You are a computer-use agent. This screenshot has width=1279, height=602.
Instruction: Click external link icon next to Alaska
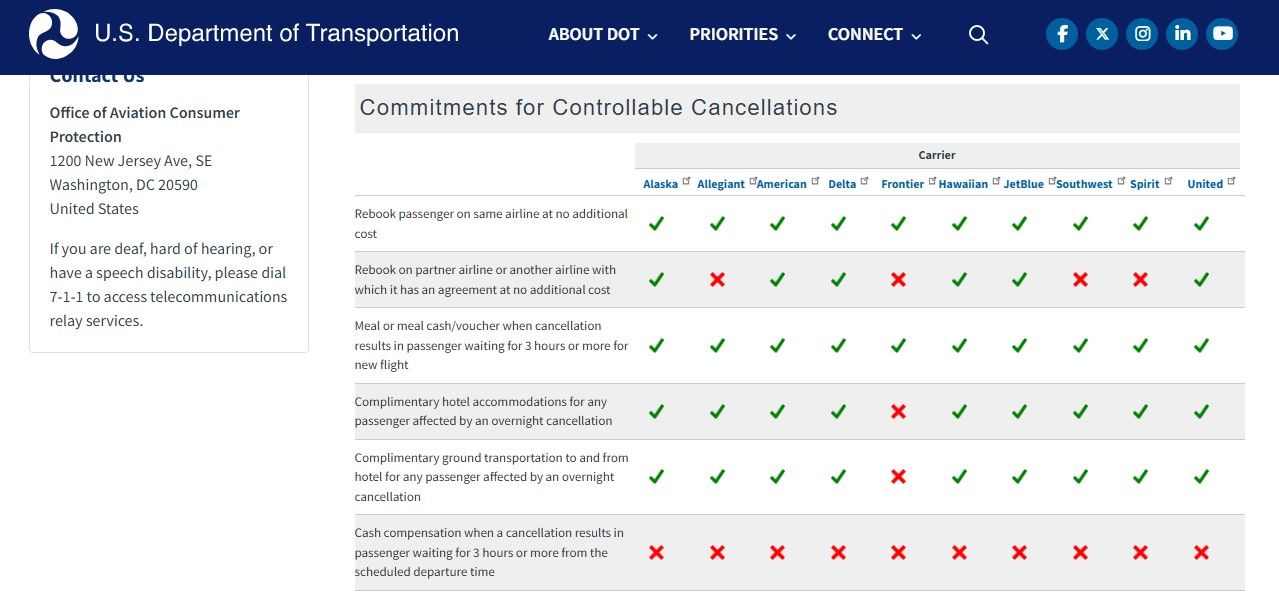point(687,181)
